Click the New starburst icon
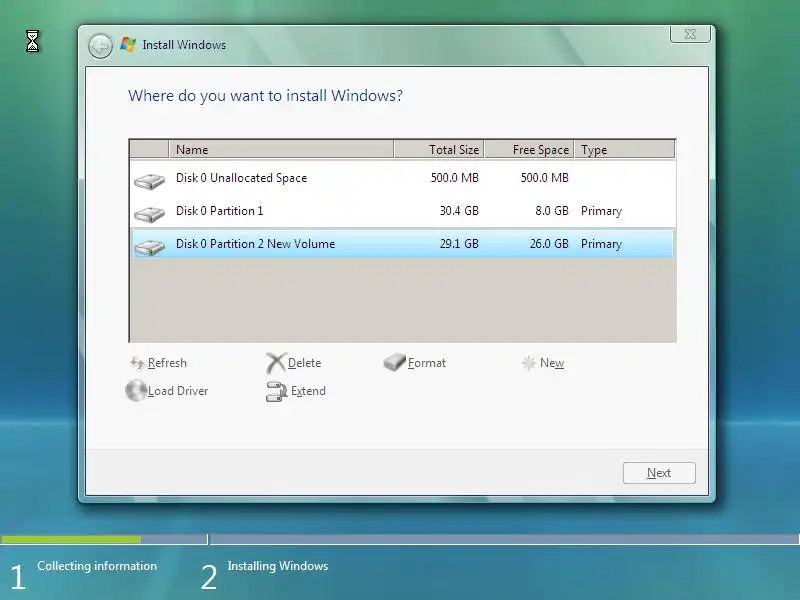This screenshot has height=600, width=800. click(529, 363)
